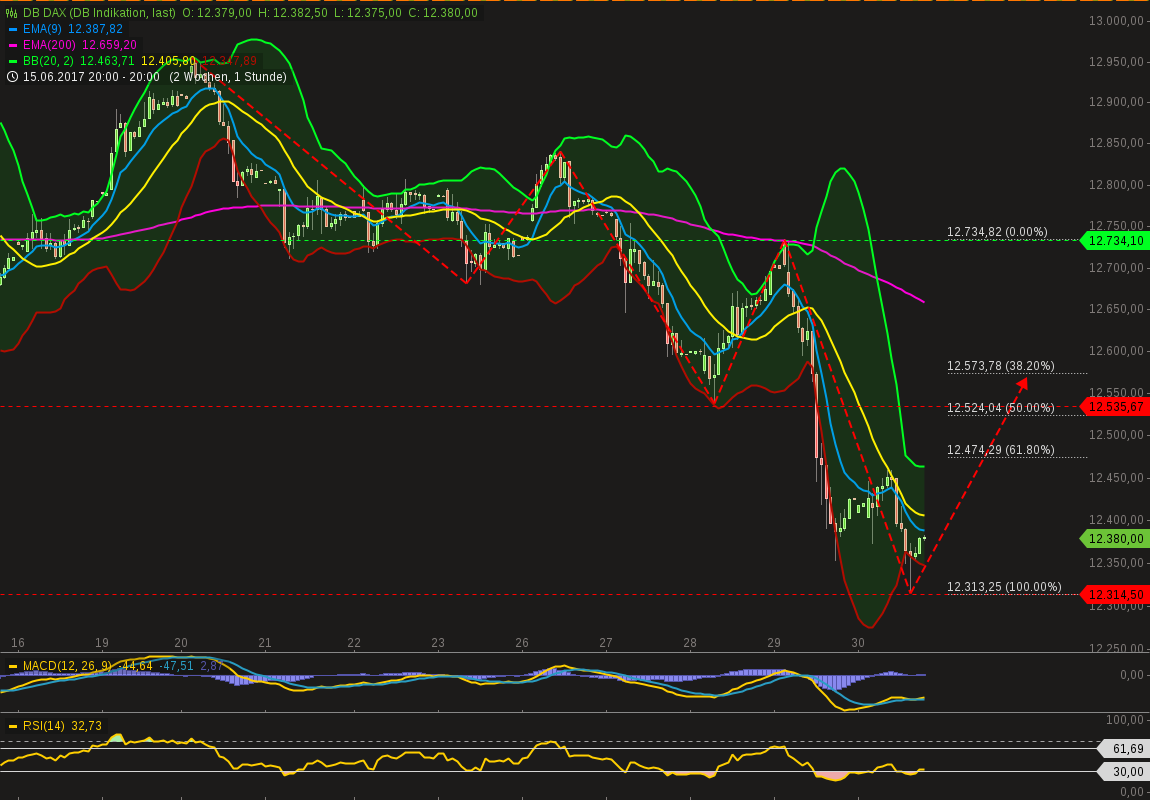The width and height of the screenshot is (1150, 800).
Task: Click Fibonacci label 12.734,82 (0.00%)
Action: point(997,232)
